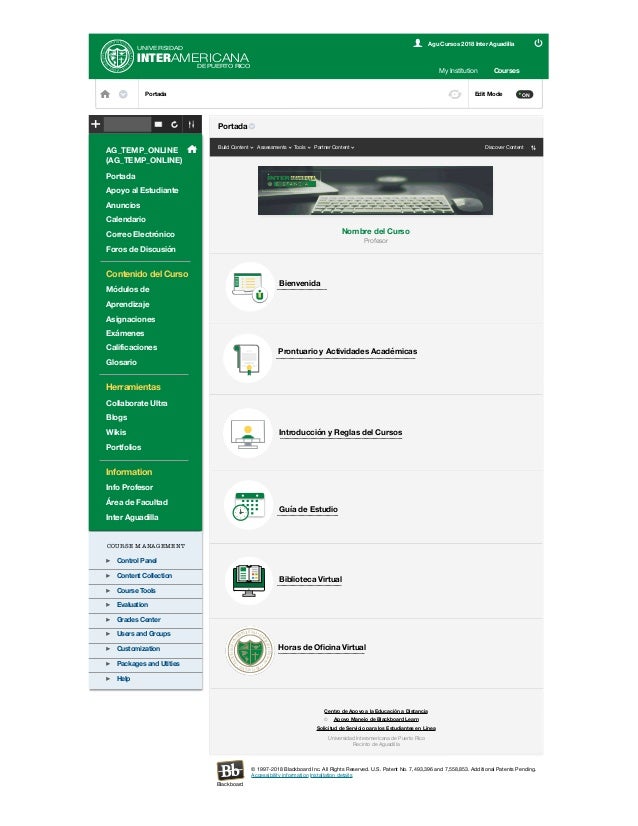Viewport: 638px width, 826px height.
Task: Open the user profile icon
Action: point(417,43)
